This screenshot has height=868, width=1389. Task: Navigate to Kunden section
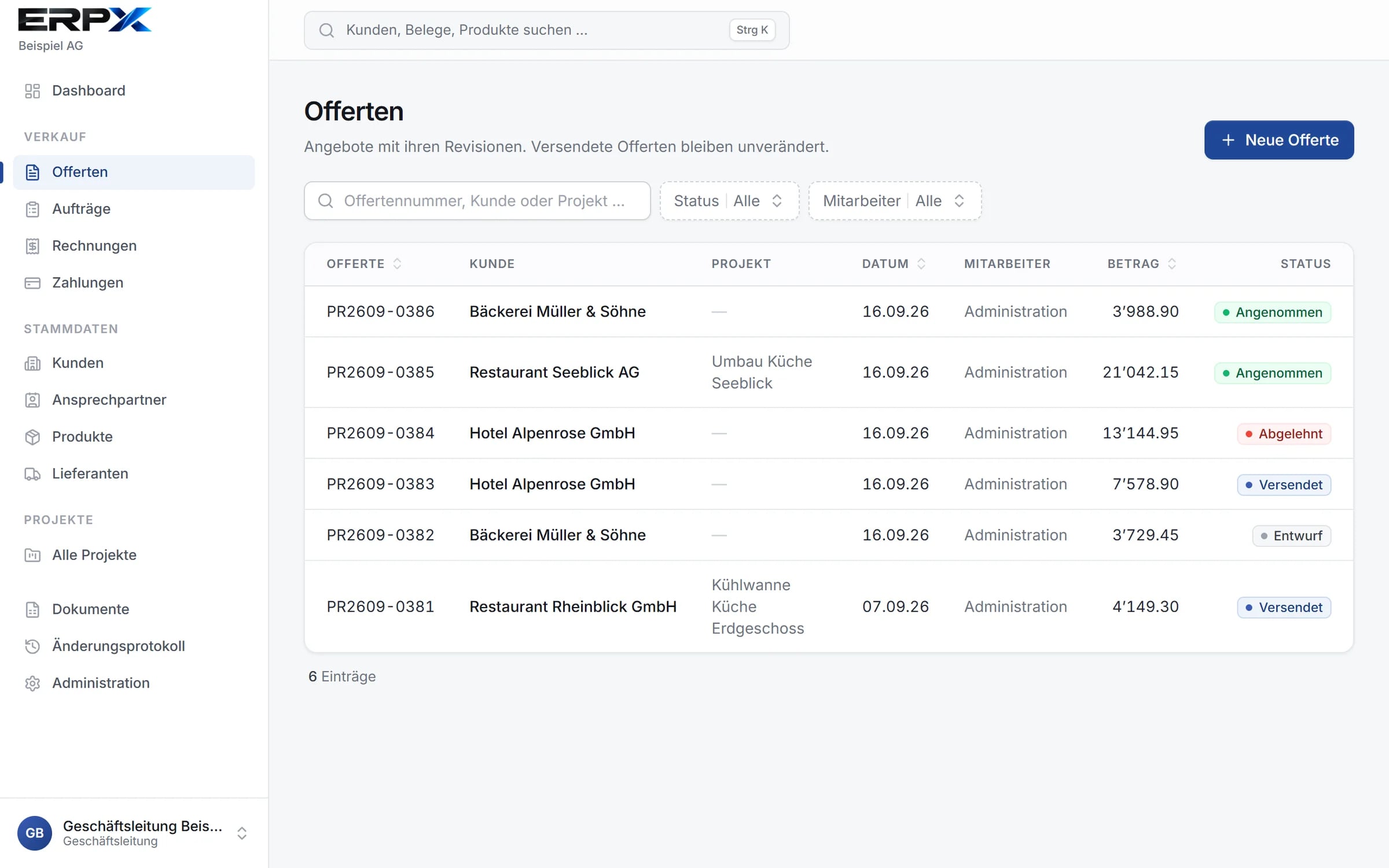(134, 363)
